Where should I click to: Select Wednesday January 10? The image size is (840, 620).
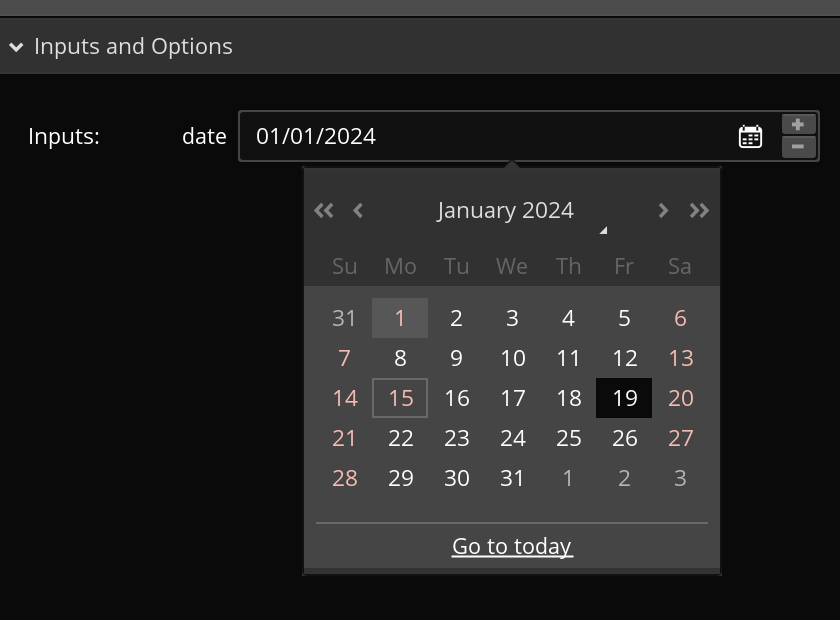[x=512, y=358]
